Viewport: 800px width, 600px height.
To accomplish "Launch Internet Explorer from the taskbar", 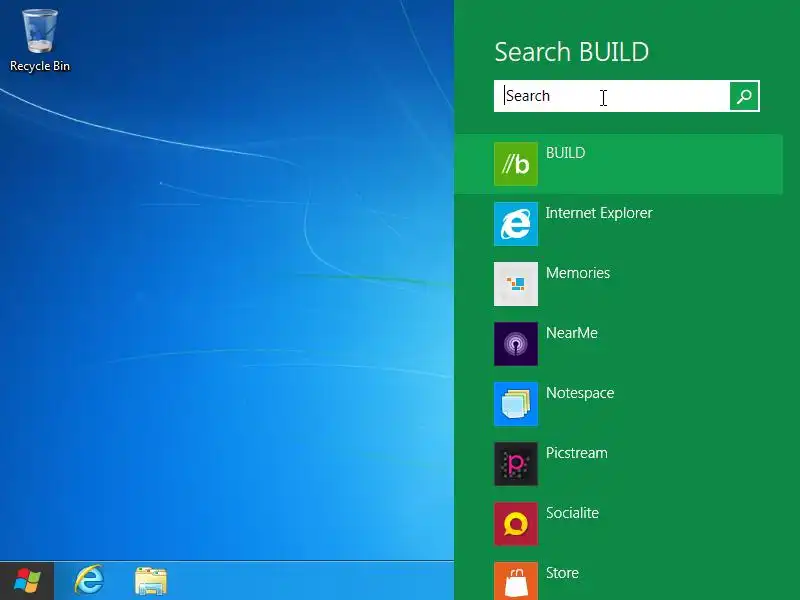I will [x=89, y=580].
